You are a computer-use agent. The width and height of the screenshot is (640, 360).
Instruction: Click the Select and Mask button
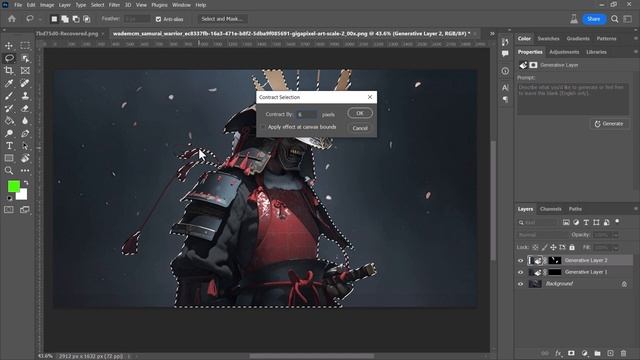pos(222,19)
